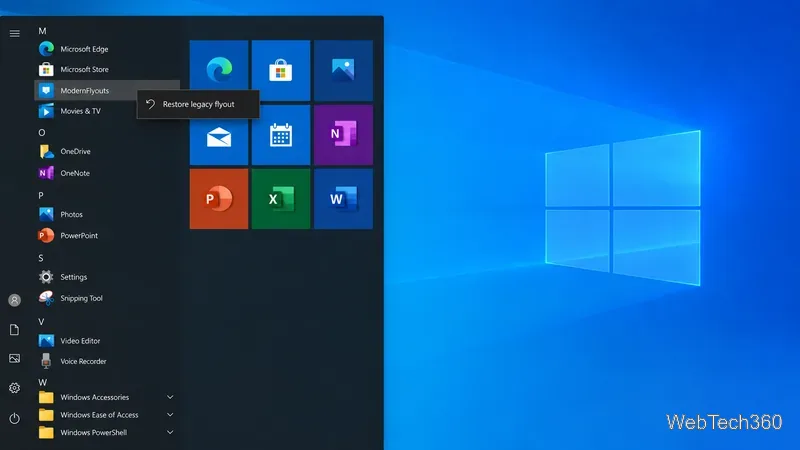800x450 pixels.
Task: Click the PowerPoint text in app list
Action: (x=79, y=235)
